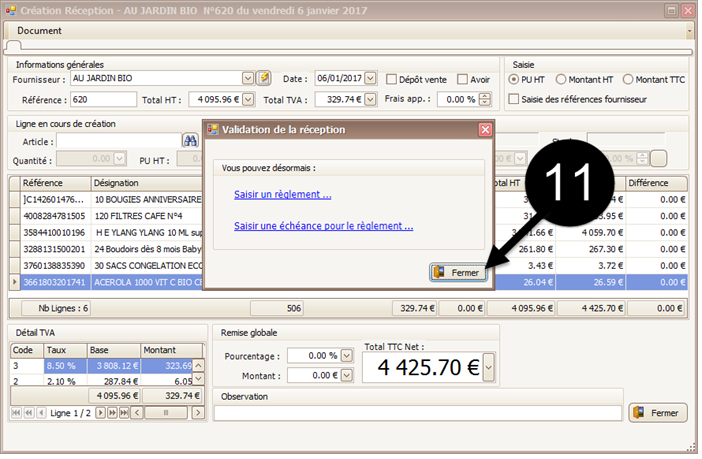Image resolution: width=702 pixels, height=459 pixels.
Task: Open the Total TTC Net dropdown arrow
Action: (x=489, y=367)
